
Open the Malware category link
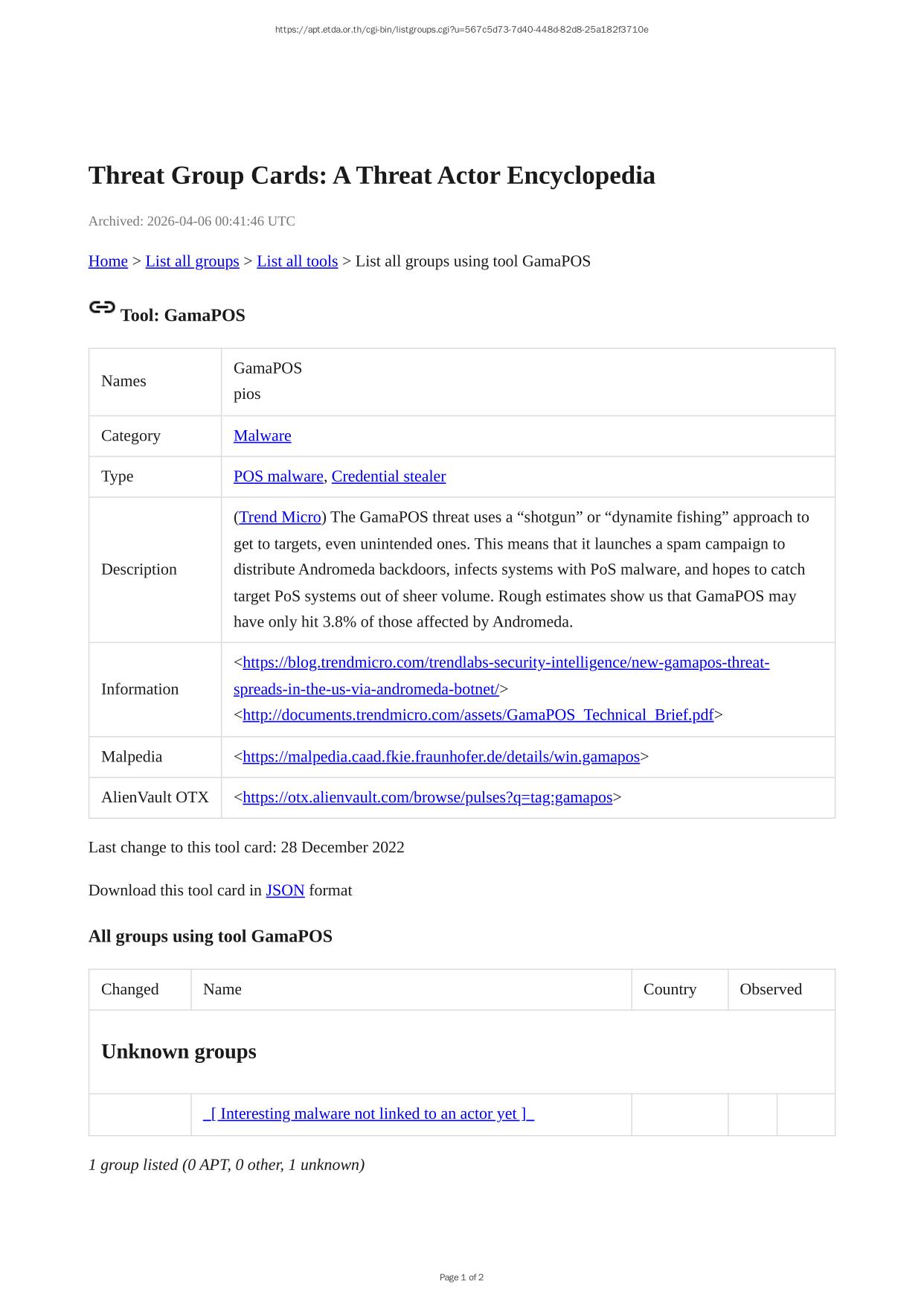[262, 436]
